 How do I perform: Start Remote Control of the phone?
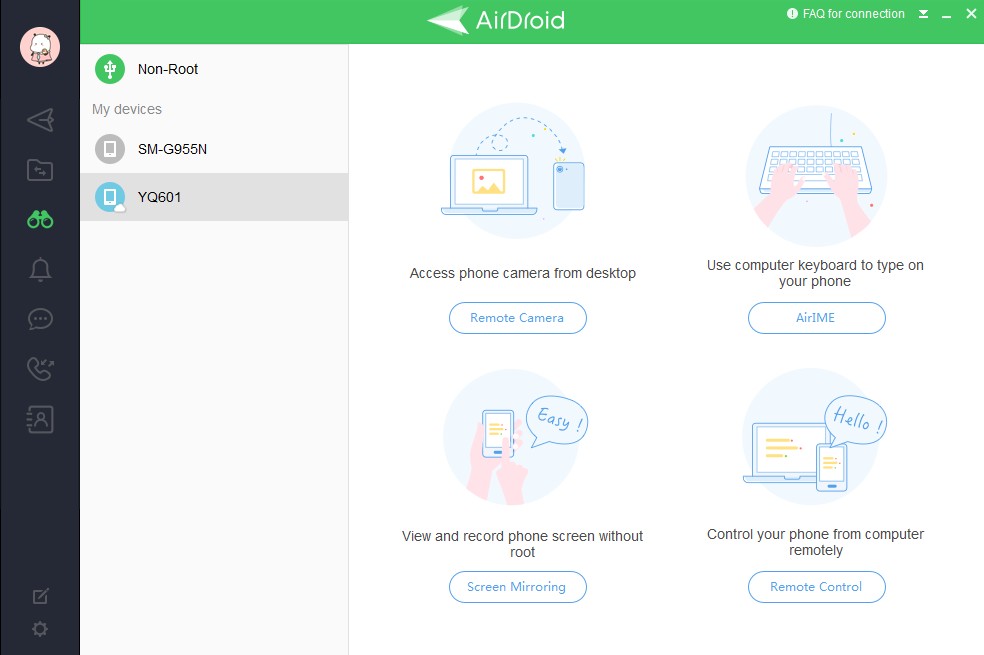(x=816, y=587)
